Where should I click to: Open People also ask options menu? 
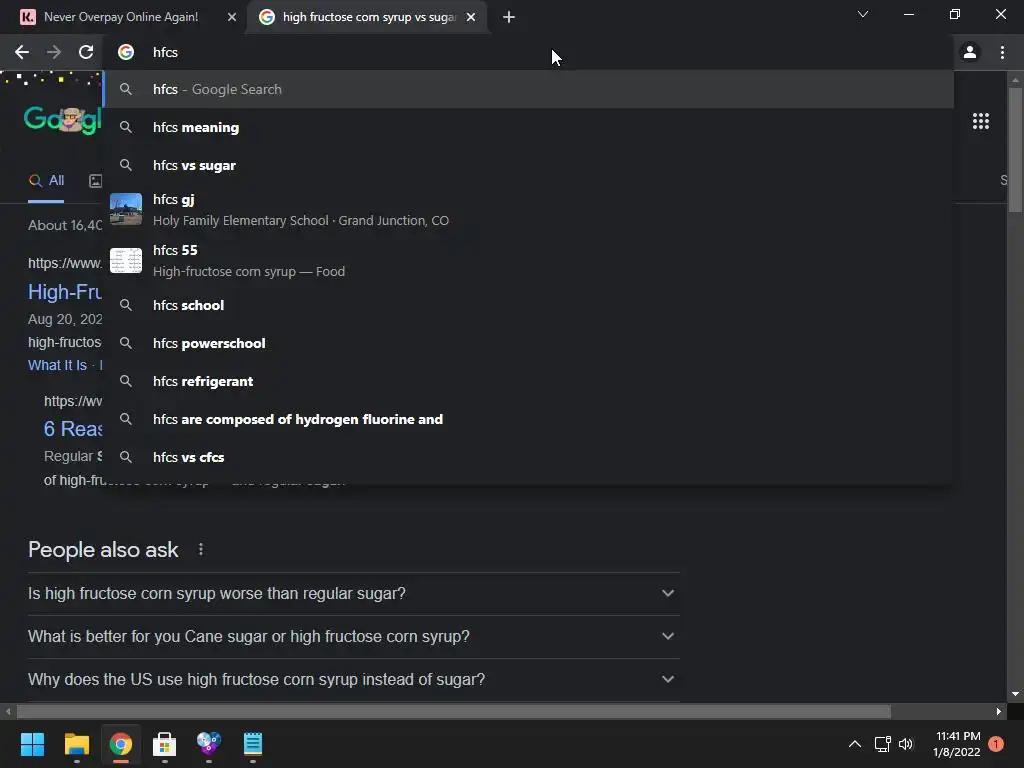coord(200,549)
